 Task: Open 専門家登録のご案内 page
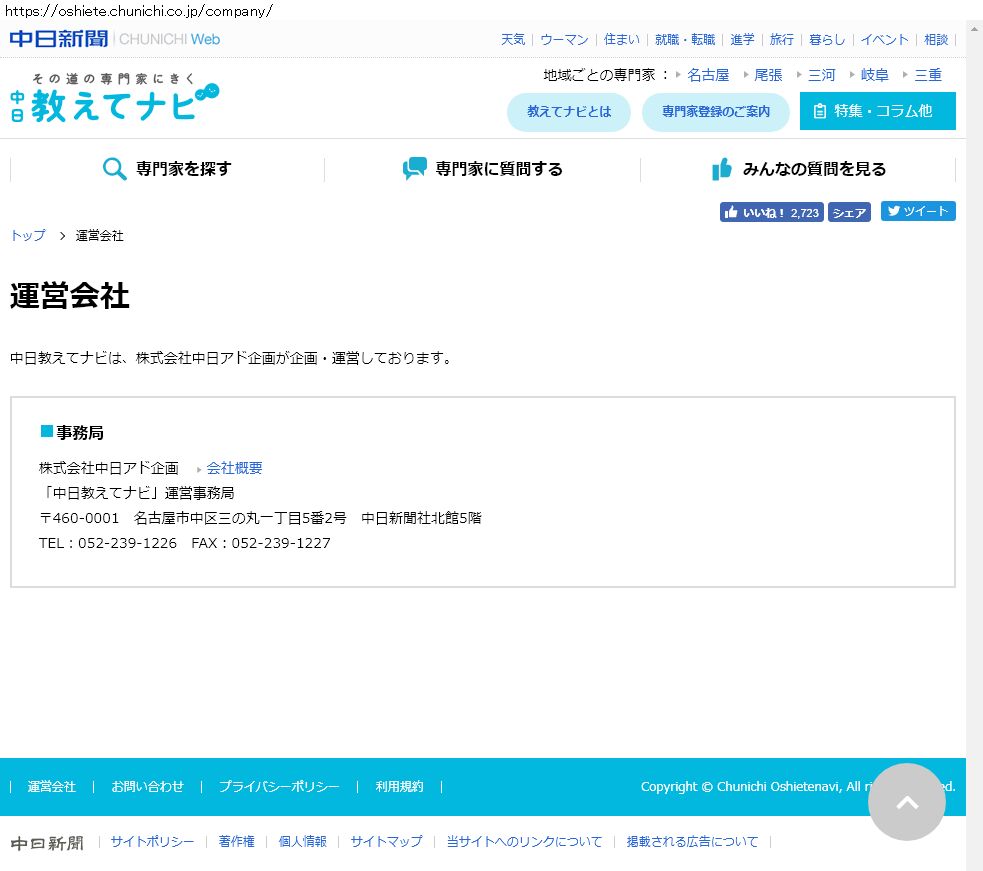[716, 112]
